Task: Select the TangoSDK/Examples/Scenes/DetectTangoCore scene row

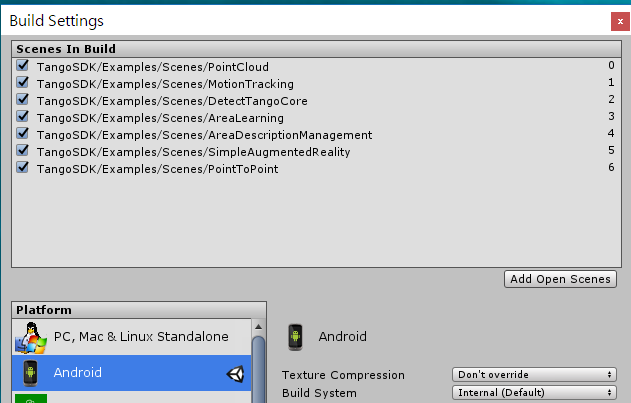Action: coord(316,101)
